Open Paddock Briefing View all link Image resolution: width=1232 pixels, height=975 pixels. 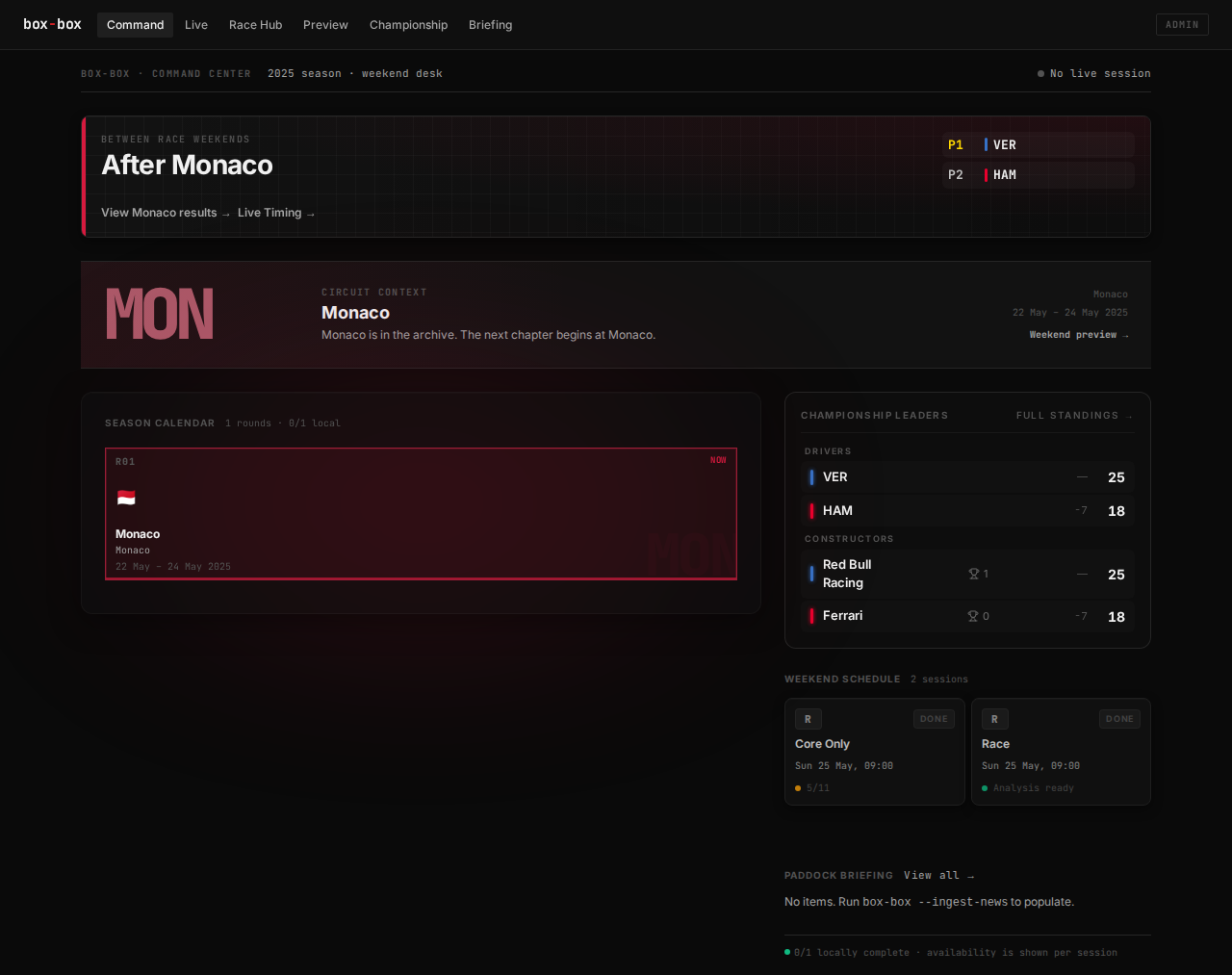tap(938, 876)
